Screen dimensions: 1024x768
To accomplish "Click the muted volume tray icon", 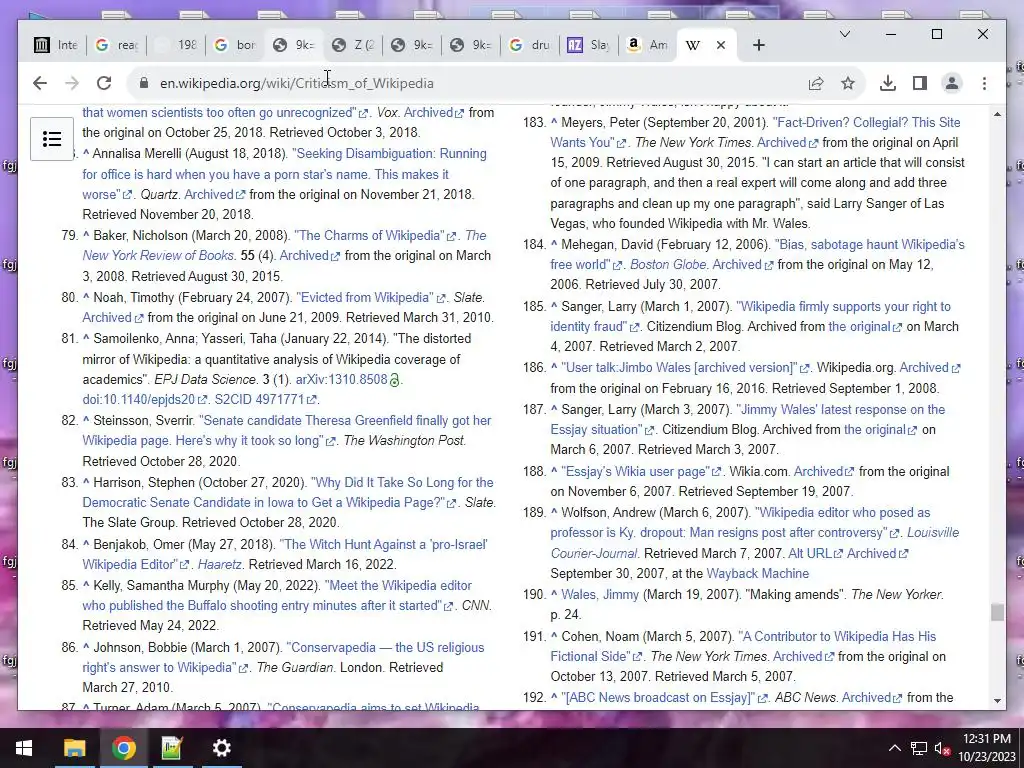I will point(942,748).
